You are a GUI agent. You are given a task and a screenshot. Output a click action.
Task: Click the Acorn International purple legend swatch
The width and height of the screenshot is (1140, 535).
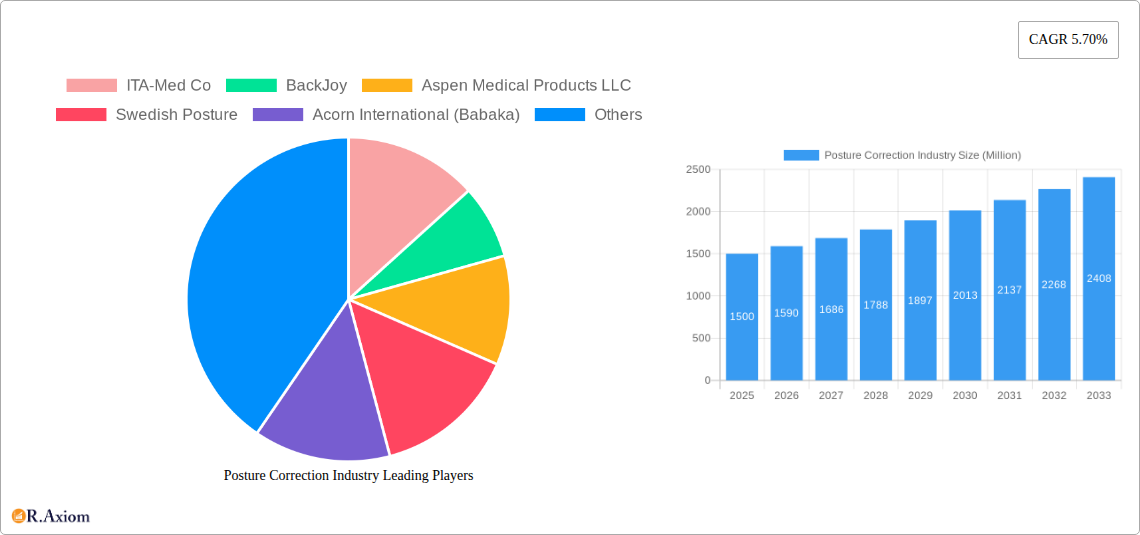(x=278, y=115)
